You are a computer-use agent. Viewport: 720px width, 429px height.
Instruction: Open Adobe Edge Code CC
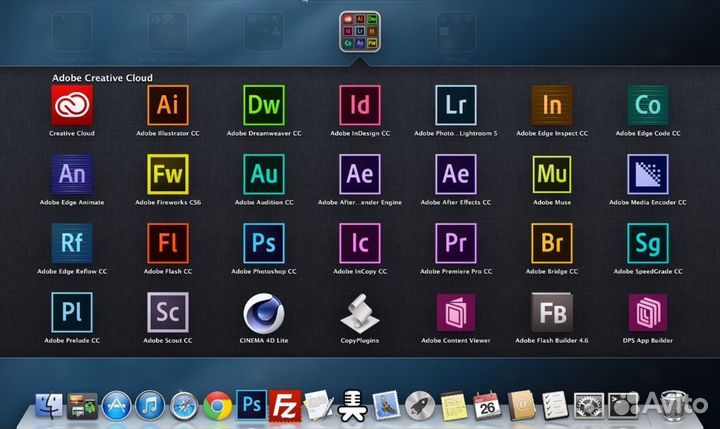[648, 105]
